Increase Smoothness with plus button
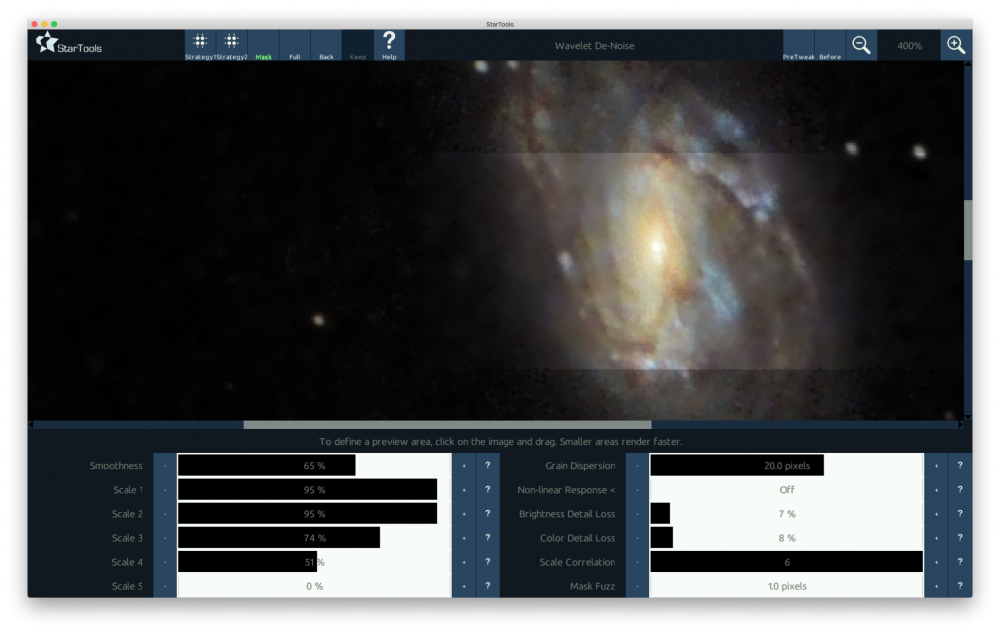Viewport: 1000px width, 634px height. pyautogui.click(x=464, y=466)
